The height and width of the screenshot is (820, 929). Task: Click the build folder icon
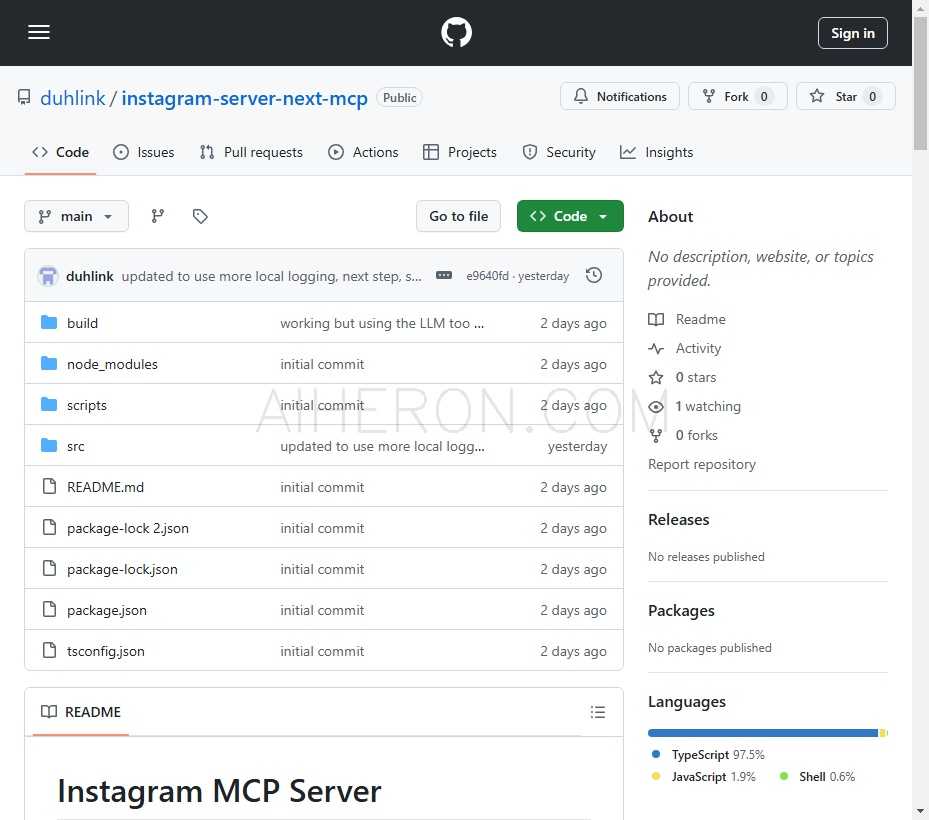pyautogui.click(x=49, y=322)
